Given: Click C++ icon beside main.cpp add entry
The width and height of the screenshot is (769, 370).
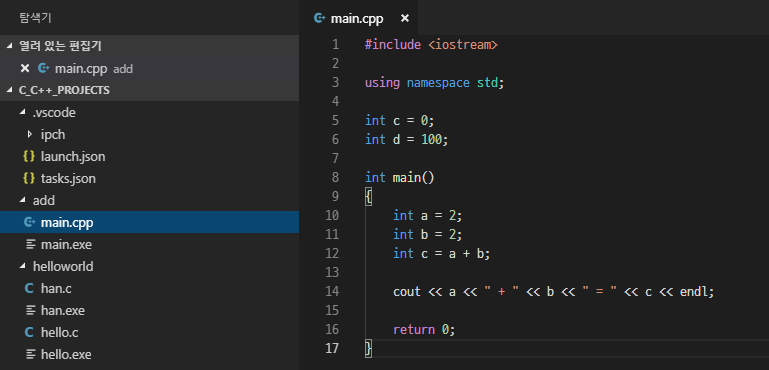Looking at the screenshot, I should click(44, 69).
